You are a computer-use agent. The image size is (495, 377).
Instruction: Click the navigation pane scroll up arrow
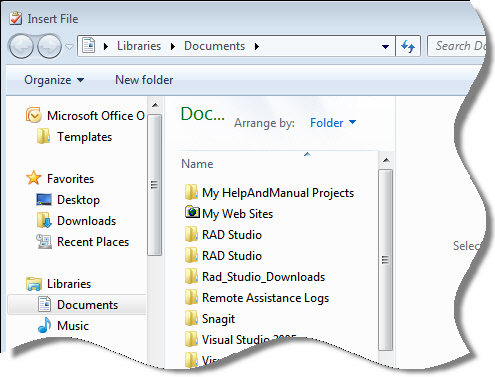point(155,105)
